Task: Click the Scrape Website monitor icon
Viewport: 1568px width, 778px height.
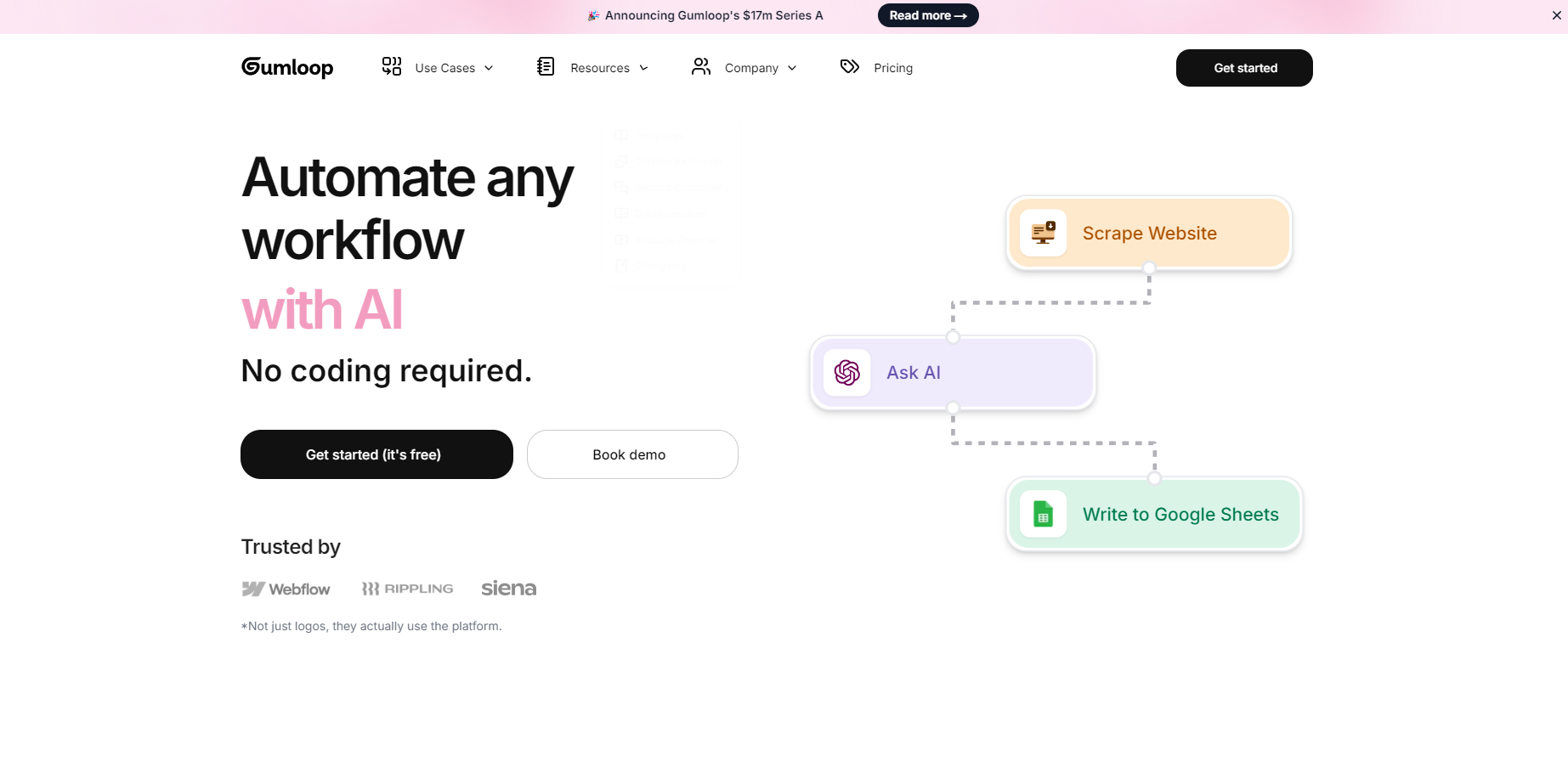Action: pyautogui.click(x=1044, y=233)
